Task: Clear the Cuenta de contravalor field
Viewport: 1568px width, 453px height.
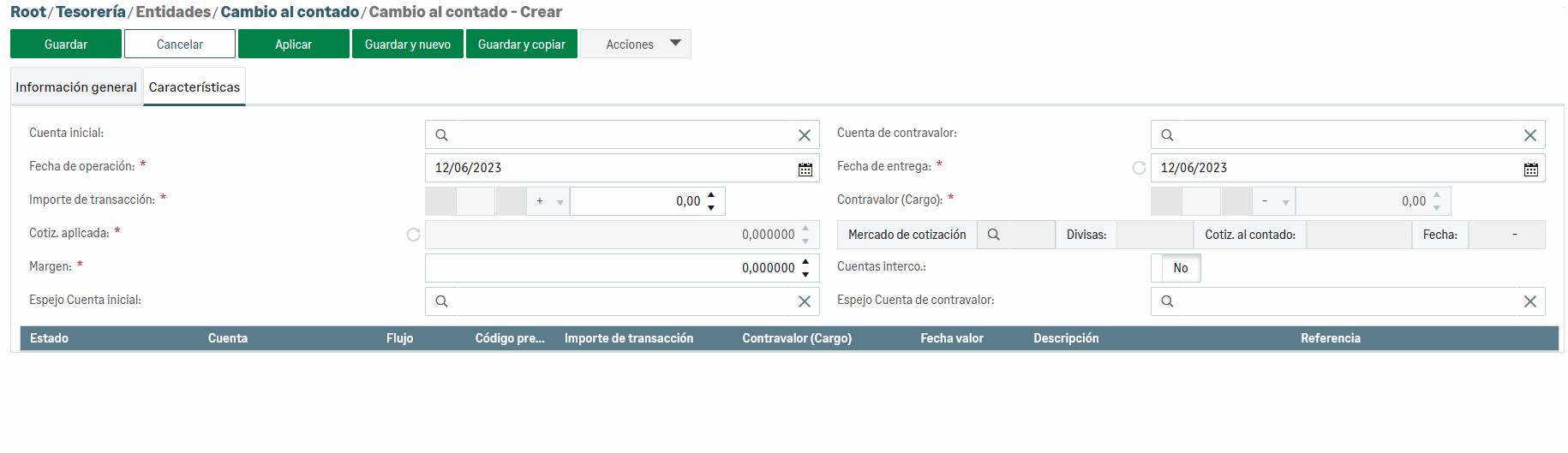Action: tap(1529, 135)
